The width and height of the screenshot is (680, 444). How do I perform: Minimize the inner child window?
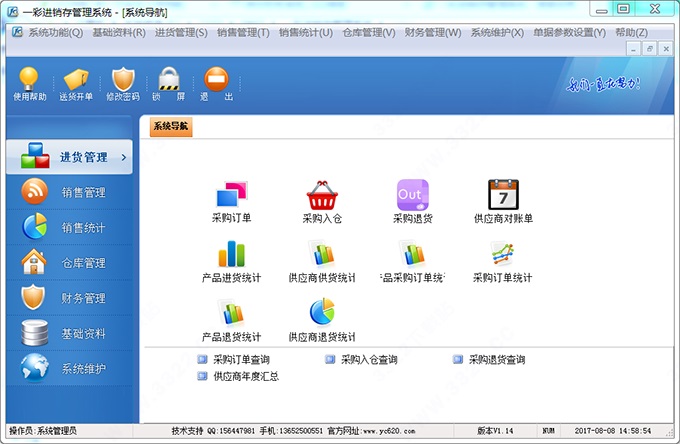[x=634, y=49]
